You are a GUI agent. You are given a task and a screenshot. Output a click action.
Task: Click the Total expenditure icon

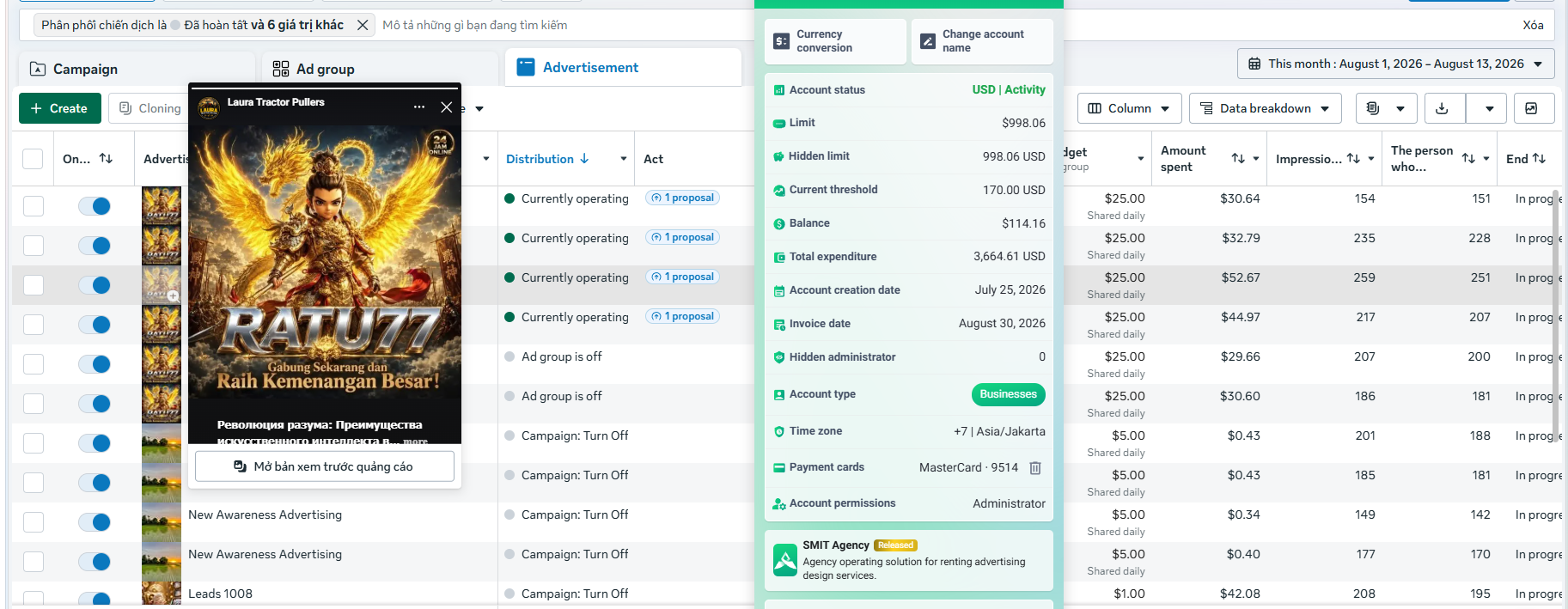click(779, 257)
